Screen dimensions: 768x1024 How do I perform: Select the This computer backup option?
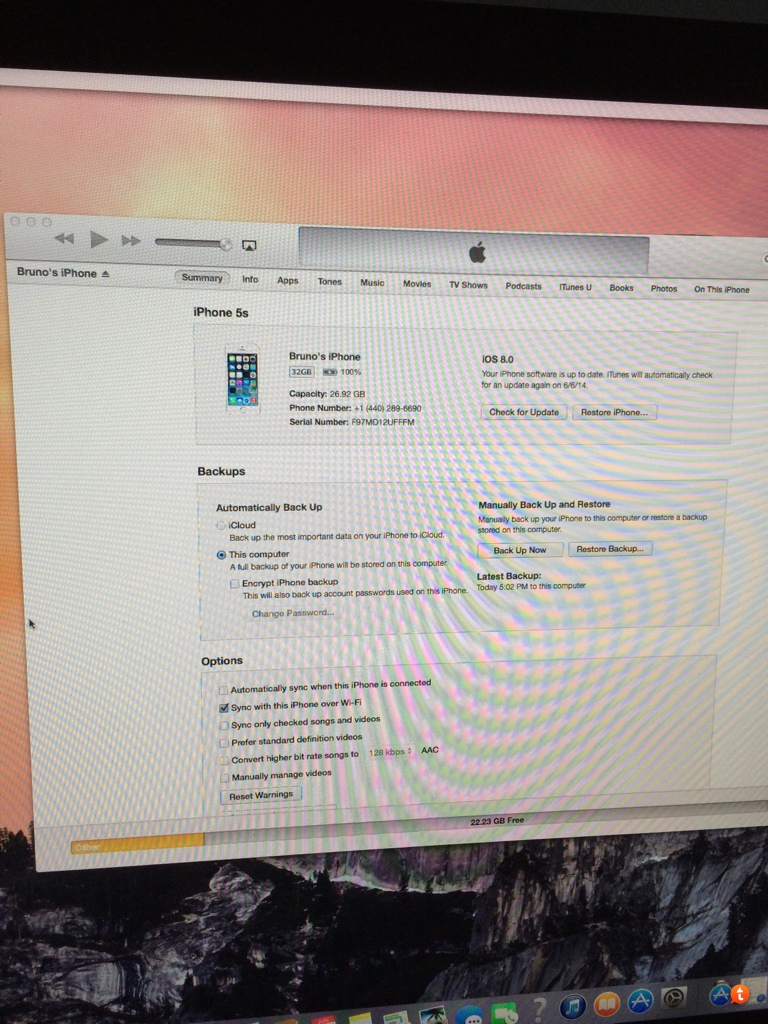pos(221,554)
